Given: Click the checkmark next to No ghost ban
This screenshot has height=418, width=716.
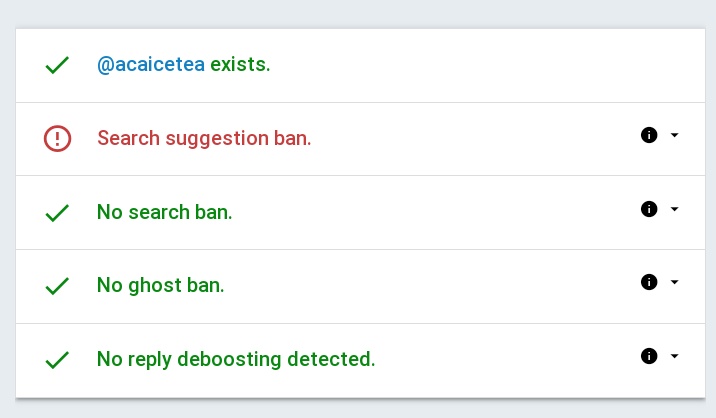Looking at the screenshot, I should click(x=57, y=285).
